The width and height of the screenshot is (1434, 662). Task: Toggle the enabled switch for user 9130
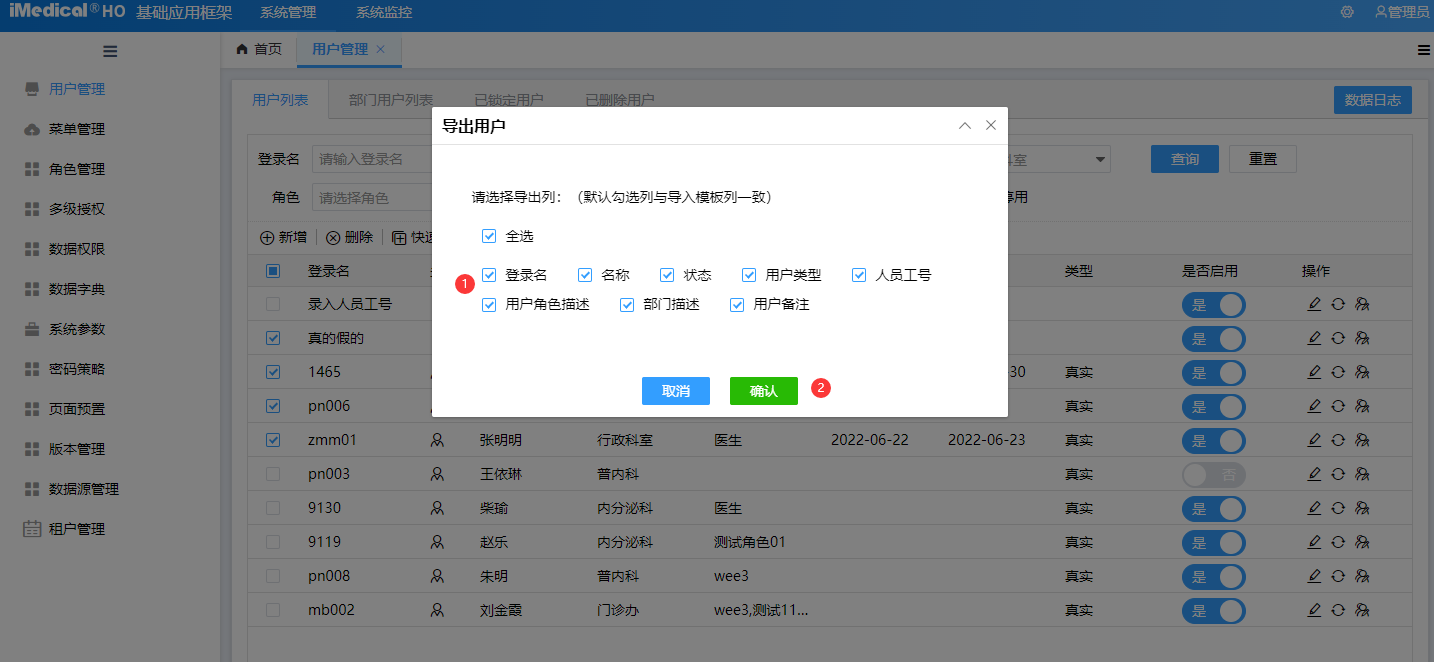(x=1213, y=508)
